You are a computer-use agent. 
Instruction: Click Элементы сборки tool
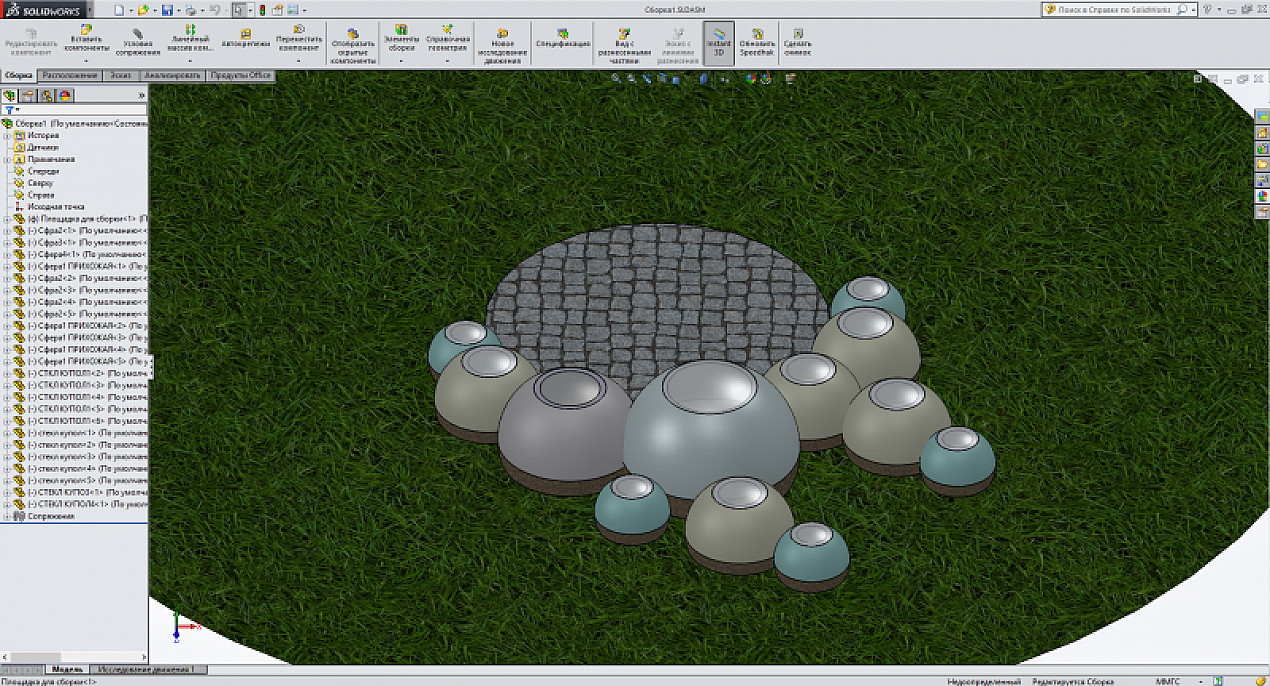click(x=401, y=39)
